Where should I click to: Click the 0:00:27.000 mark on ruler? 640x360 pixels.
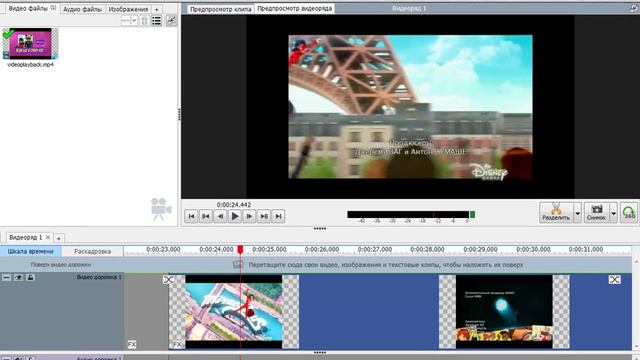tap(375, 249)
